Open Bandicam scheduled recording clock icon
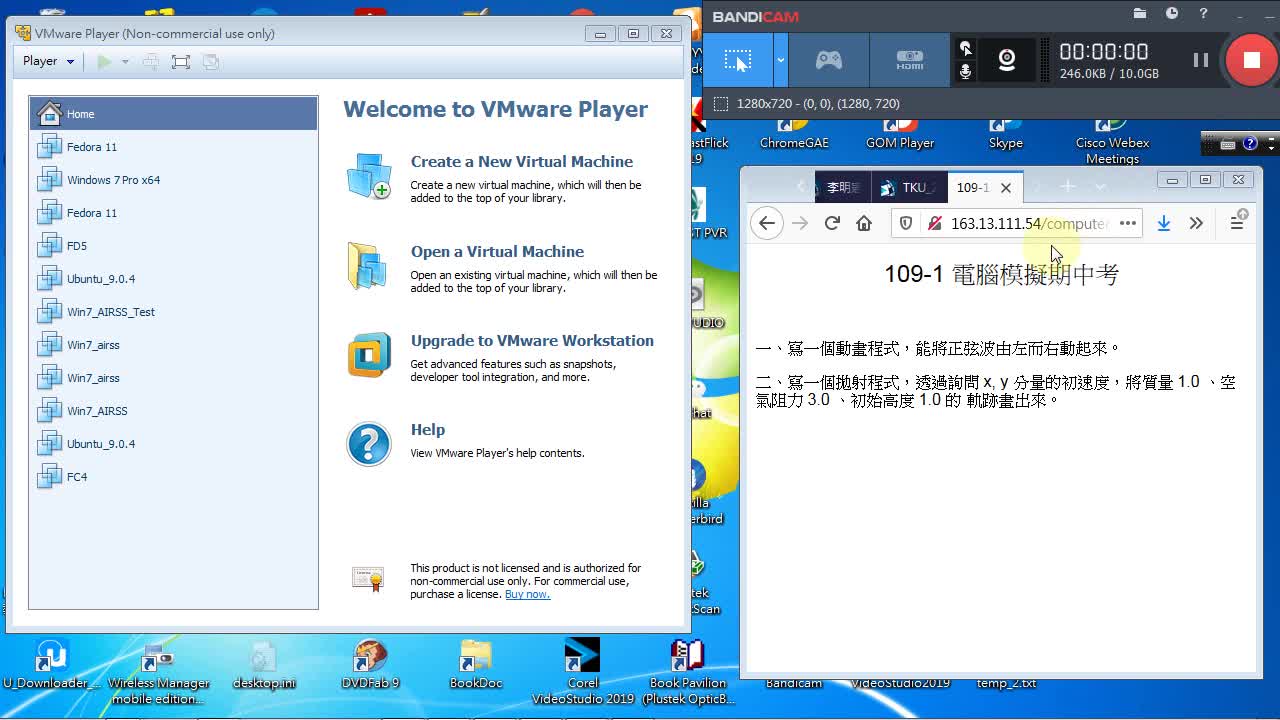Viewport: 1280px width, 720px height. 1172,14
